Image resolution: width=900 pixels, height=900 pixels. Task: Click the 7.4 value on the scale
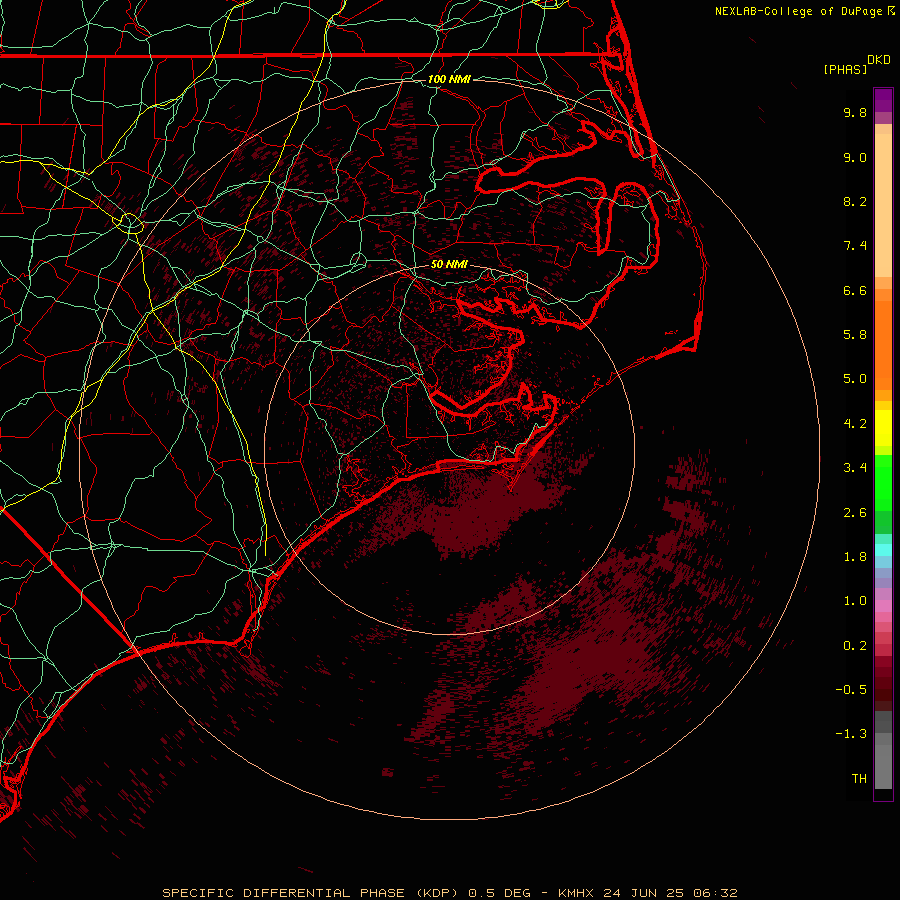pyautogui.click(x=855, y=246)
